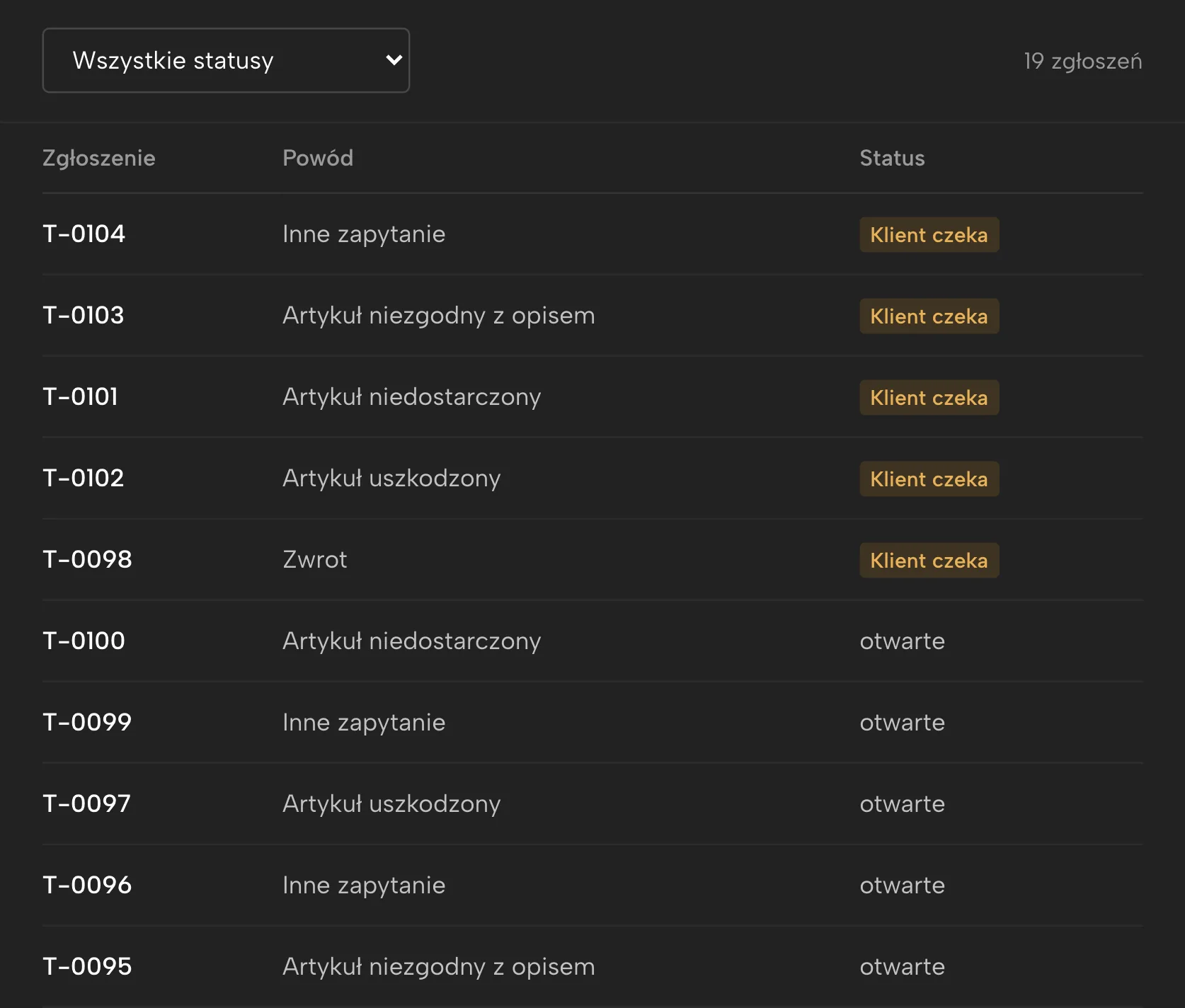1185x1008 pixels.
Task: Select the 'Zwrot' reason for T-0098
Action: [x=315, y=559]
